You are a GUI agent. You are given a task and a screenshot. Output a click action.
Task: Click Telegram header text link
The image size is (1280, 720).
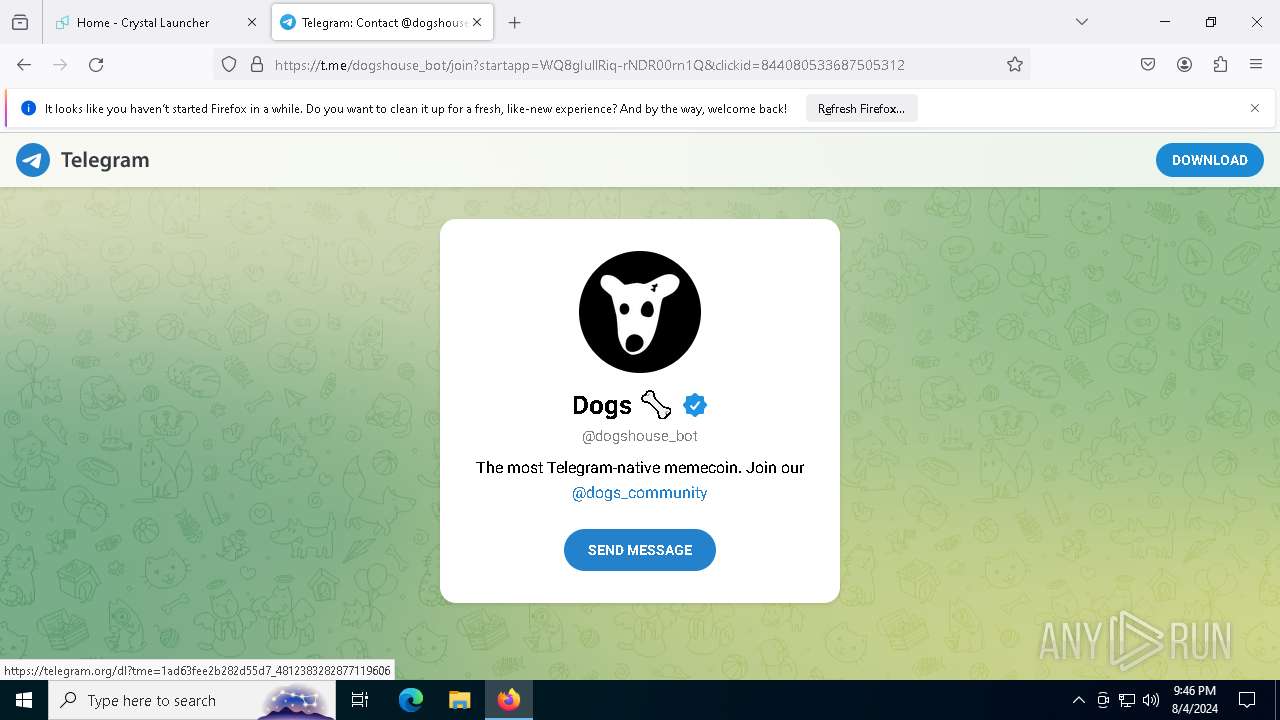pos(105,160)
